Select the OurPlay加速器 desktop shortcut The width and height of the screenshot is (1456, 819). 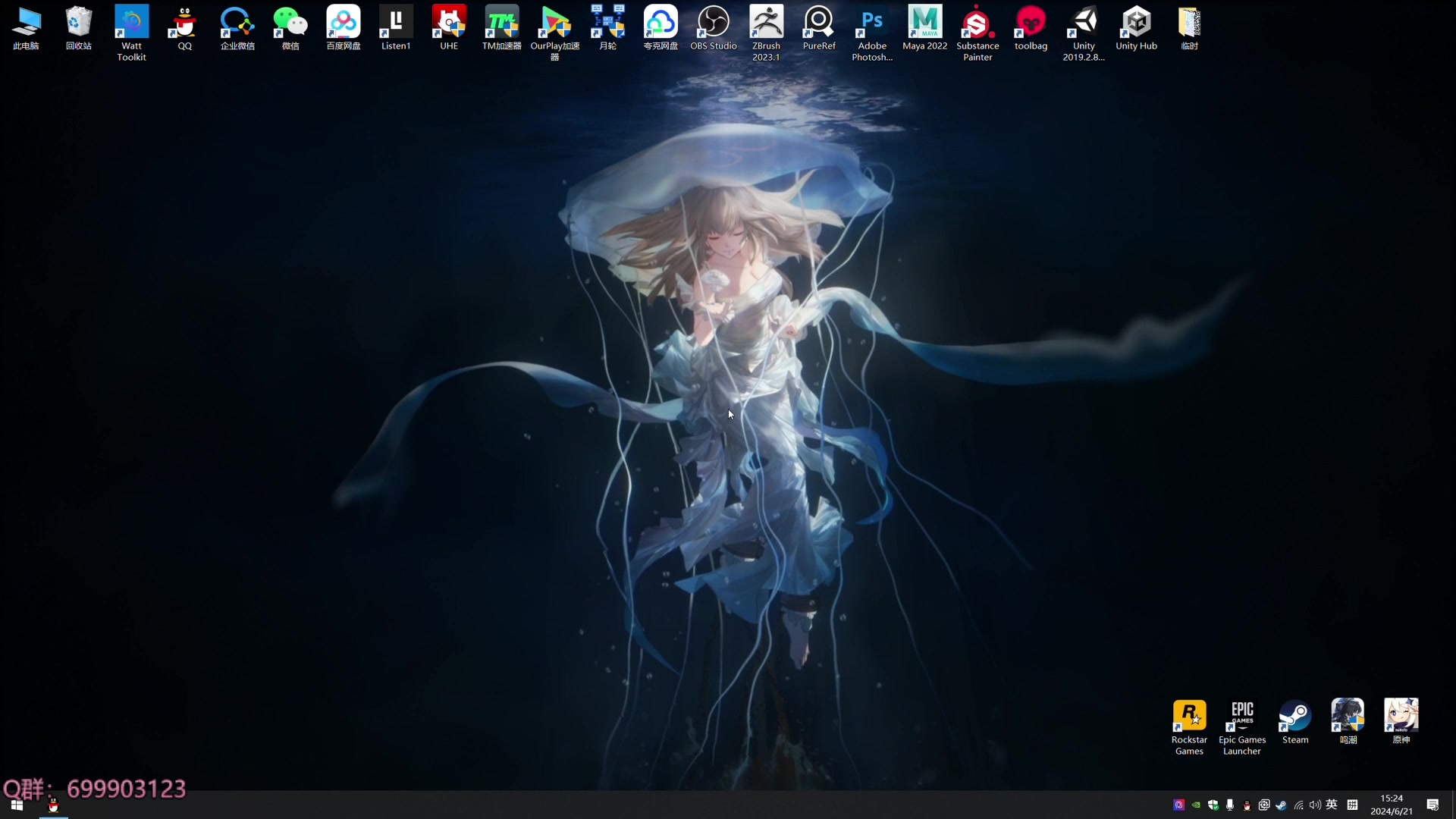(555, 34)
